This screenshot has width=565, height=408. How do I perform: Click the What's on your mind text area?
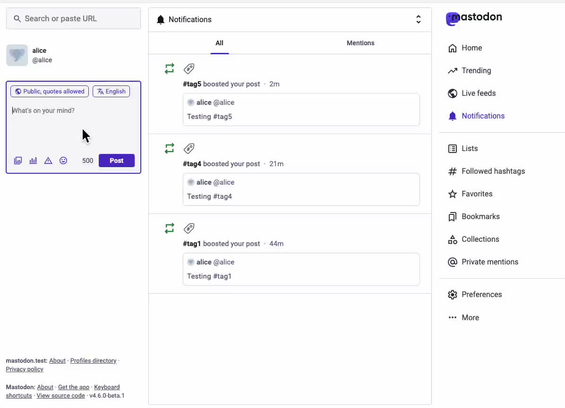[74, 126]
